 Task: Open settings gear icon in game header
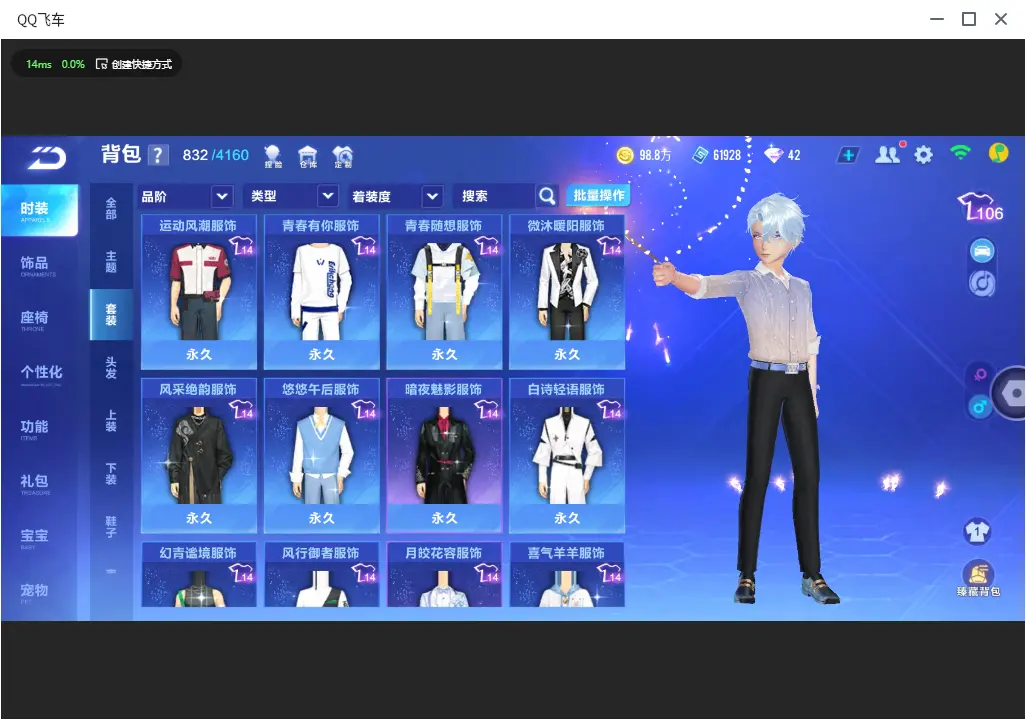tap(923, 155)
